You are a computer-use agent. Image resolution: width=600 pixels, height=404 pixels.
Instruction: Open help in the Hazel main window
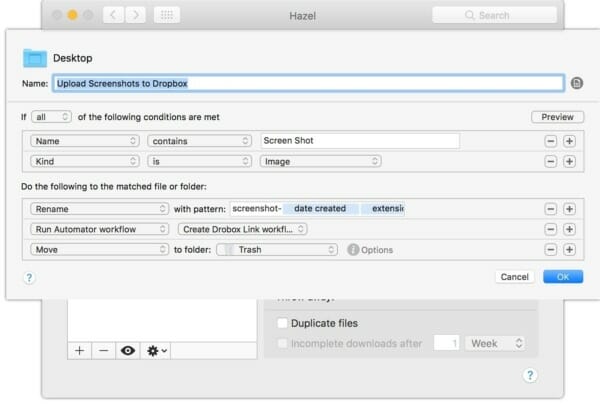[x=530, y=375]
